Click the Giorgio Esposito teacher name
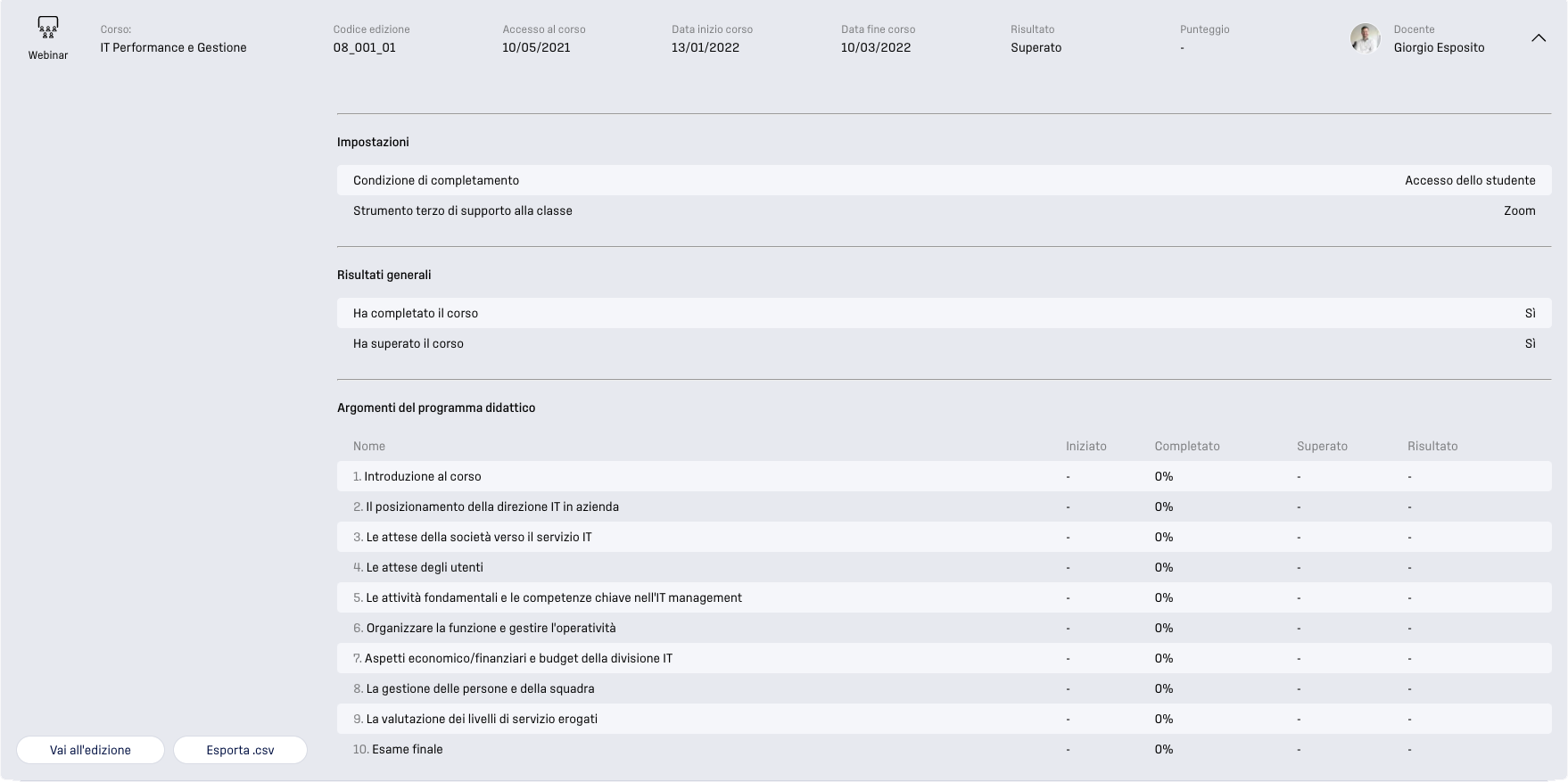Screen dimensions: 1568x782 [x=1439, y=47]
